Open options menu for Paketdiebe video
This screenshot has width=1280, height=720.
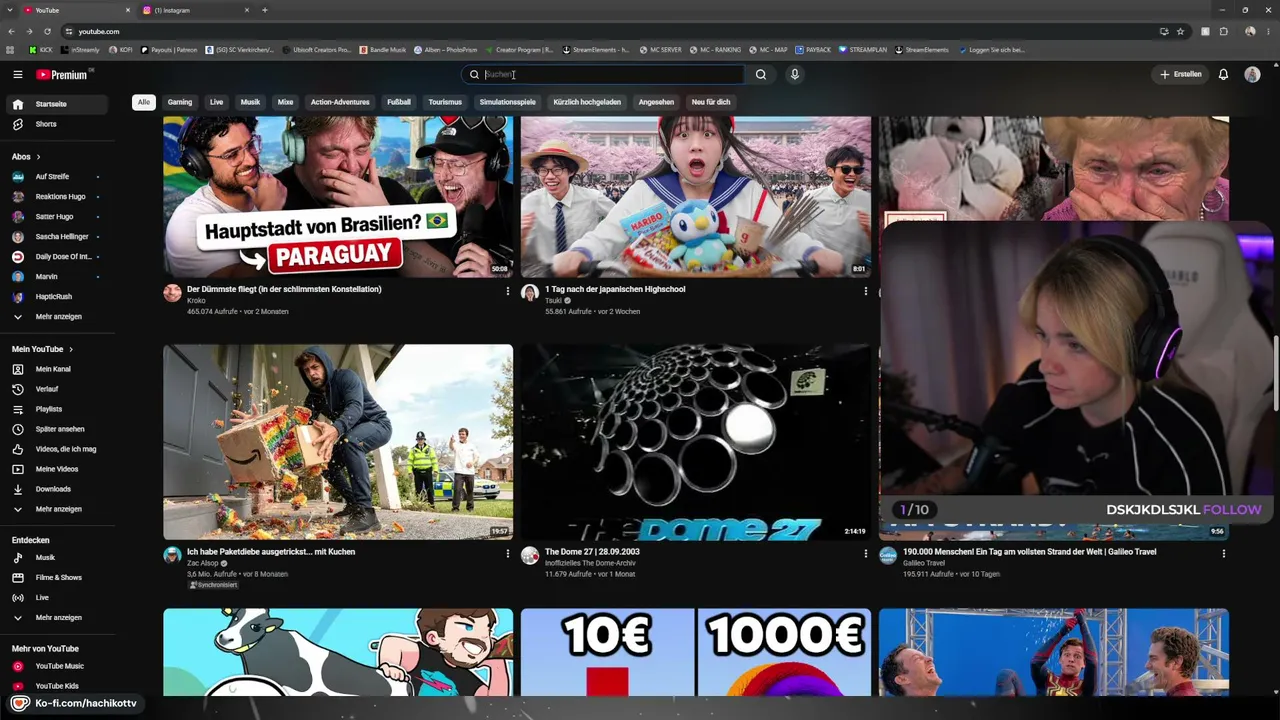[x=508, y=553]
